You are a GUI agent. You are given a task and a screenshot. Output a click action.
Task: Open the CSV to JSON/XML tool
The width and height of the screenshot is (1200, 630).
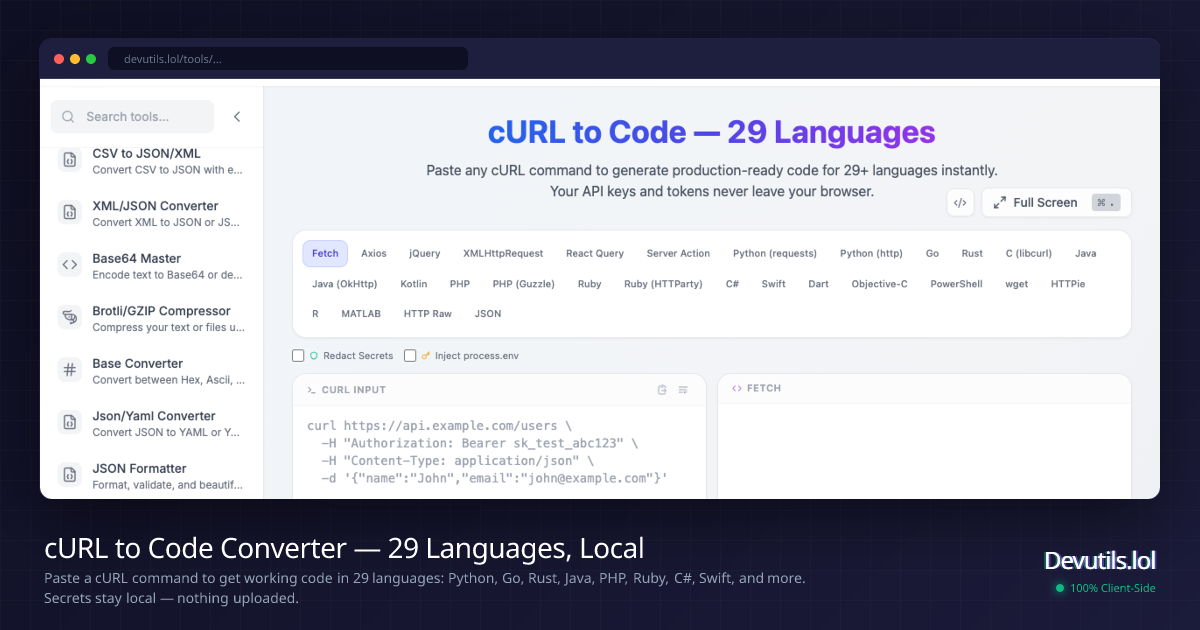pos(151,161)
